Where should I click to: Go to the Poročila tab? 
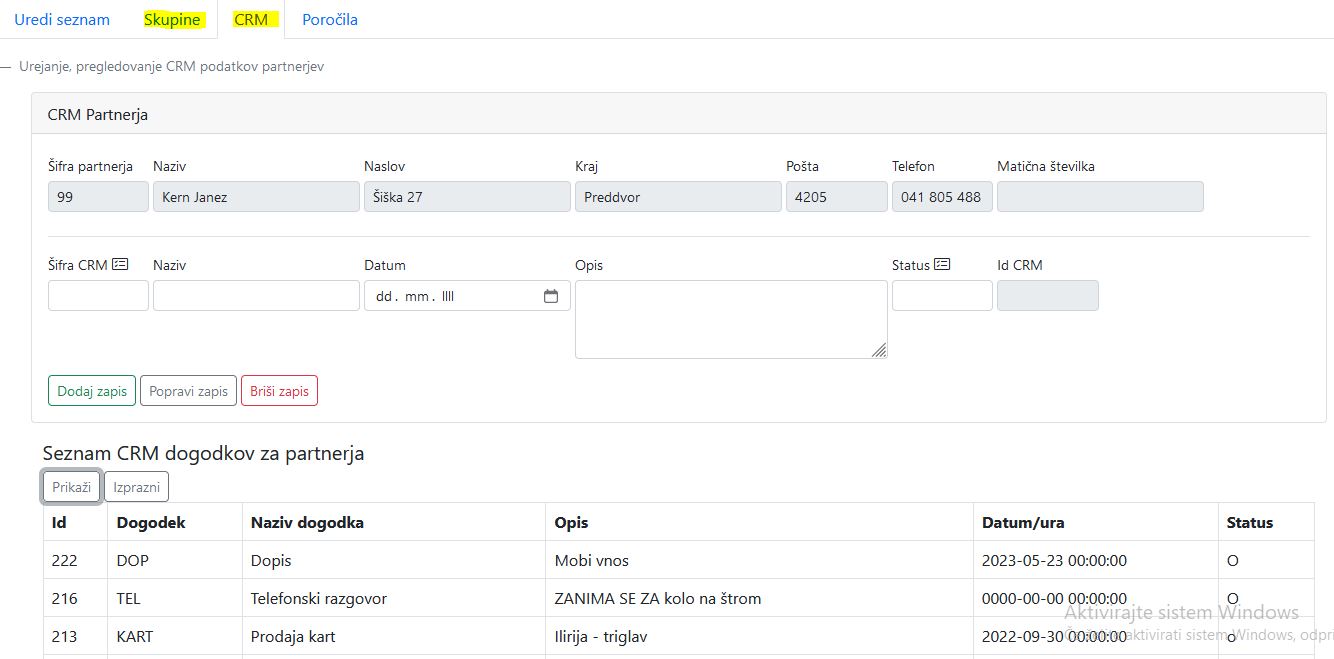click(x=330, y=20)
